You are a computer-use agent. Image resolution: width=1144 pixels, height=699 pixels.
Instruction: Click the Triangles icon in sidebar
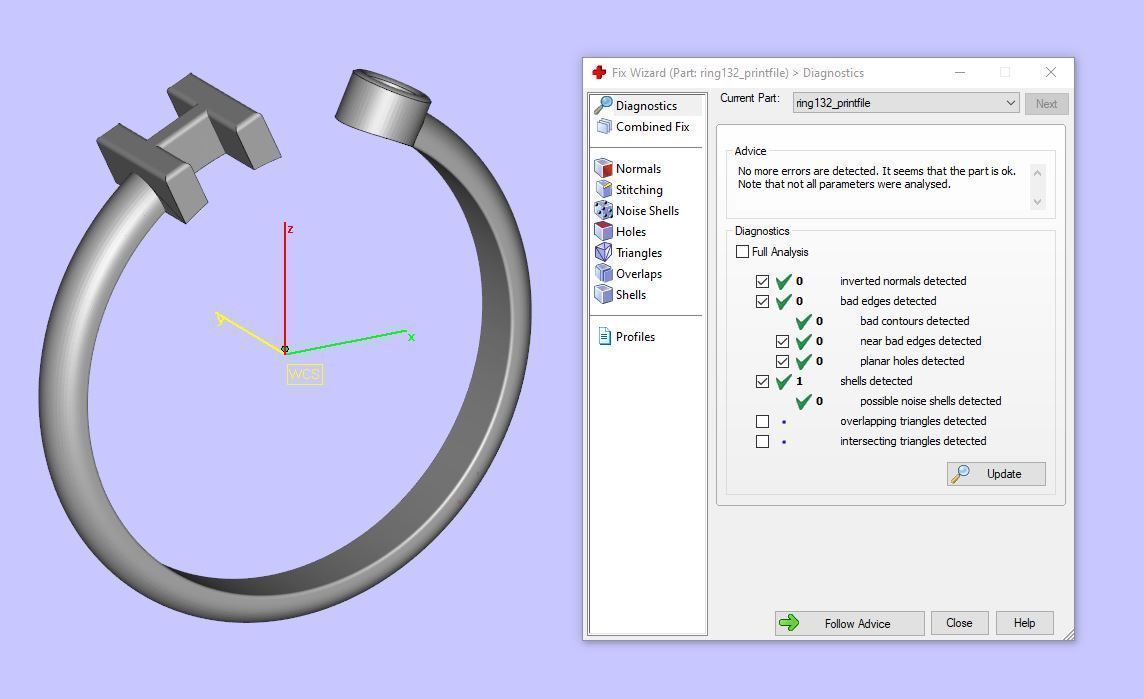603,252
